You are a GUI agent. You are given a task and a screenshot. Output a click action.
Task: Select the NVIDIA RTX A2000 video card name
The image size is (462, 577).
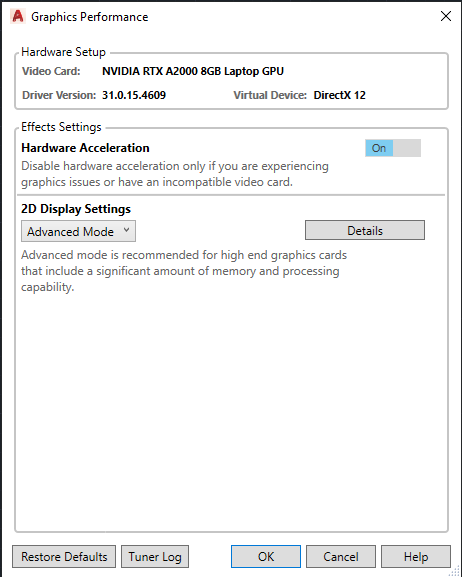click(193, 71)
